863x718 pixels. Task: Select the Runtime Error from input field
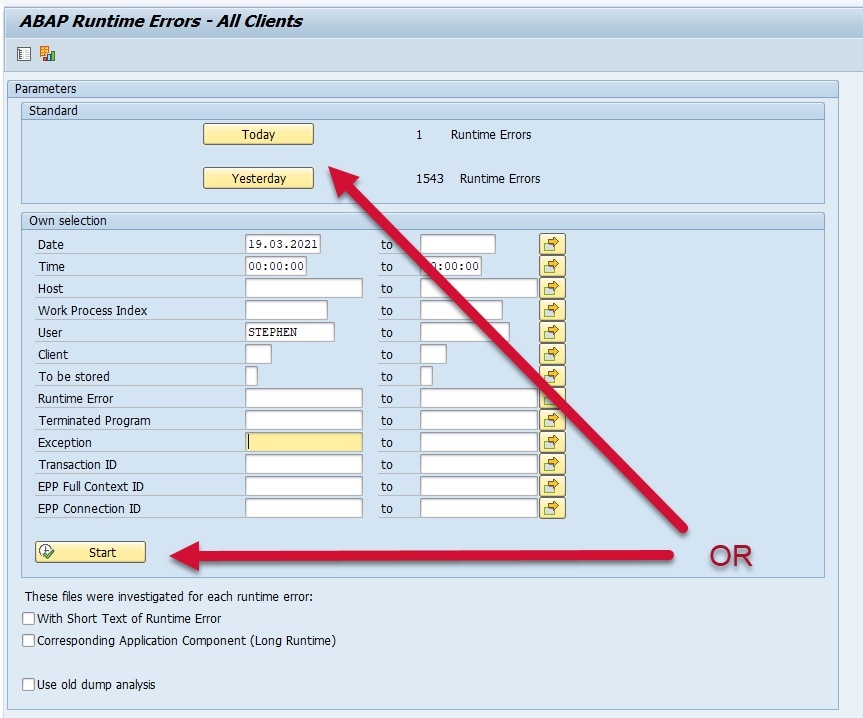point(303,398)
